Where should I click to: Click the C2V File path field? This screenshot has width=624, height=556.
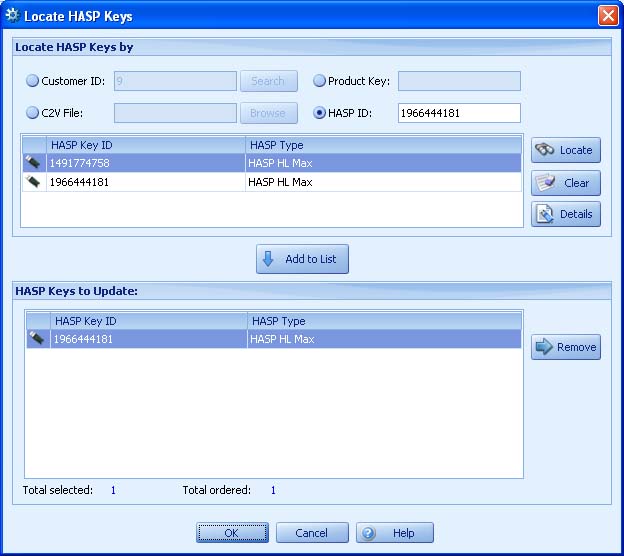[175, 113]
